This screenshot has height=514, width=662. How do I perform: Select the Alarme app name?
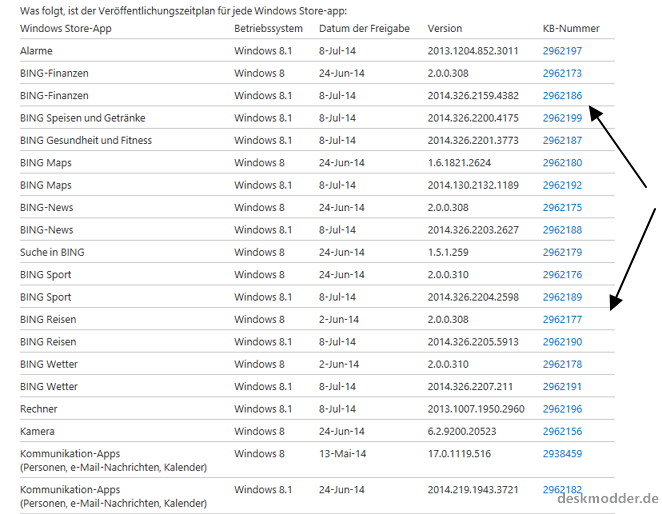36,51
